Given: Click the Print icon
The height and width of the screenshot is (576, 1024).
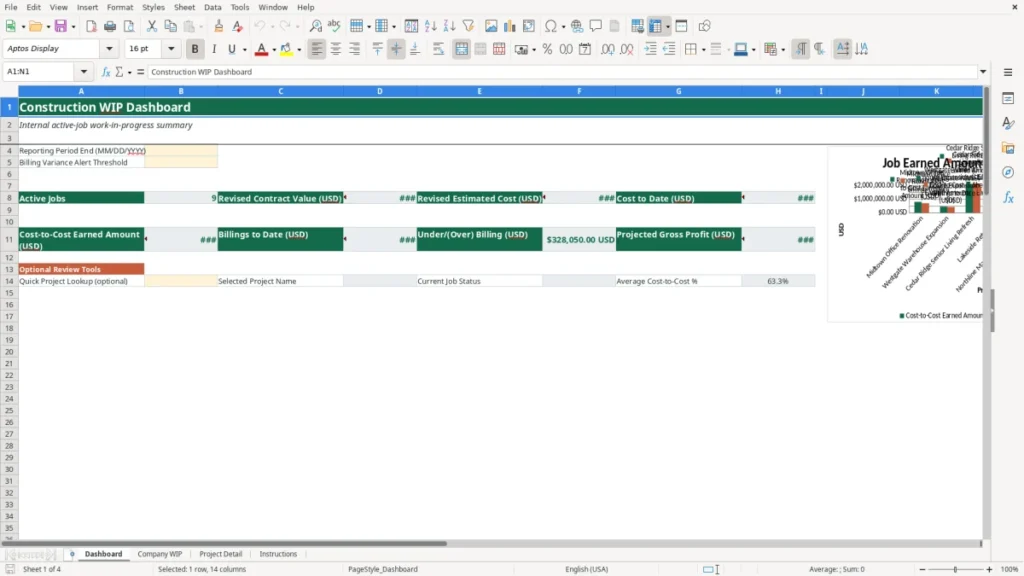Looking at the screenshot, I should click(110, 26).
